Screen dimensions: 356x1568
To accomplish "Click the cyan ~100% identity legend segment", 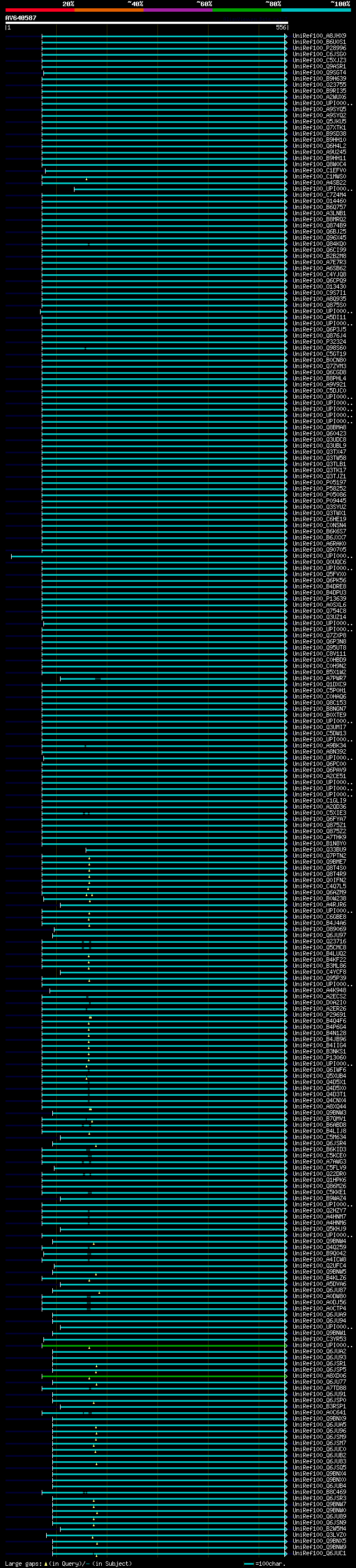I will coord(316,10).
